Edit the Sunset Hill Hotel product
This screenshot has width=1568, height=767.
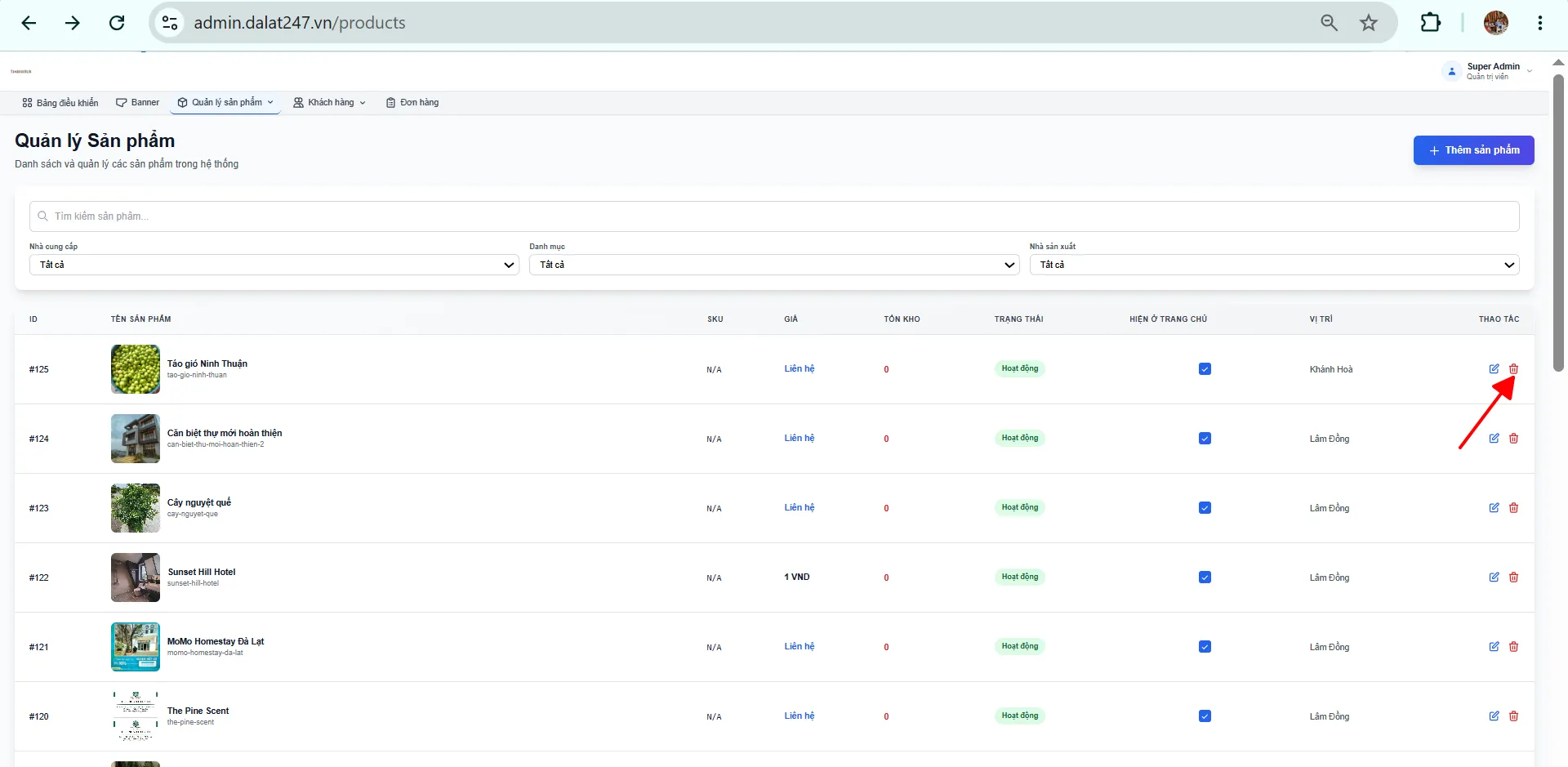point(1494,577)
